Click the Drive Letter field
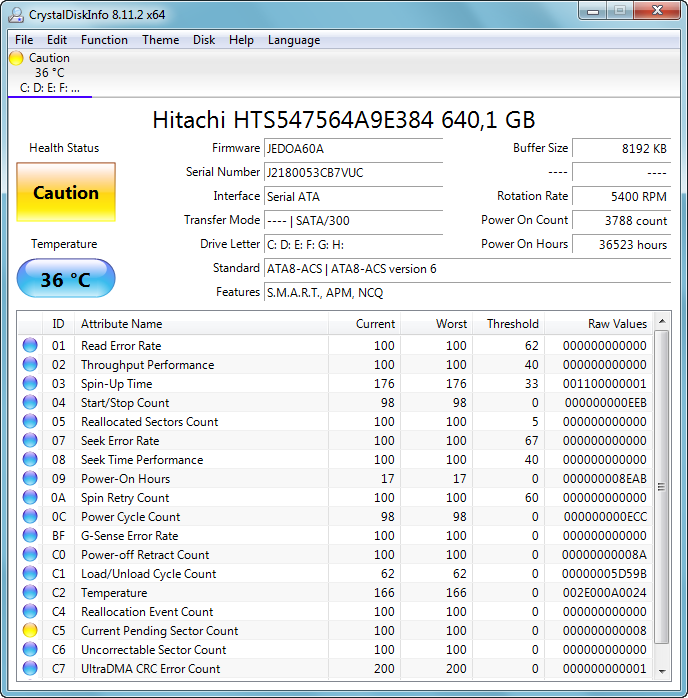 [x=353, y=245]
